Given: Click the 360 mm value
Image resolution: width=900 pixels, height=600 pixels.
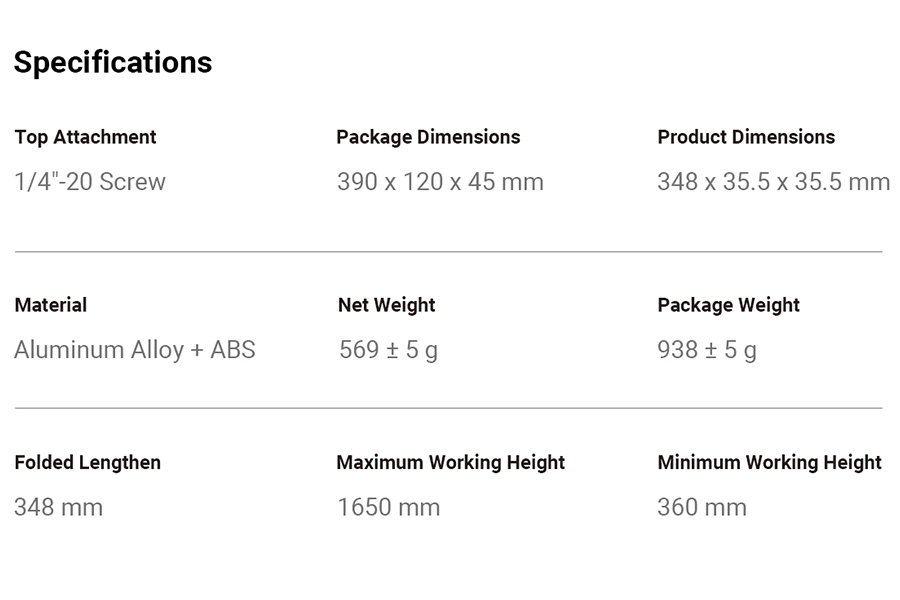Looking at the screenshot, I should [702, 507].
